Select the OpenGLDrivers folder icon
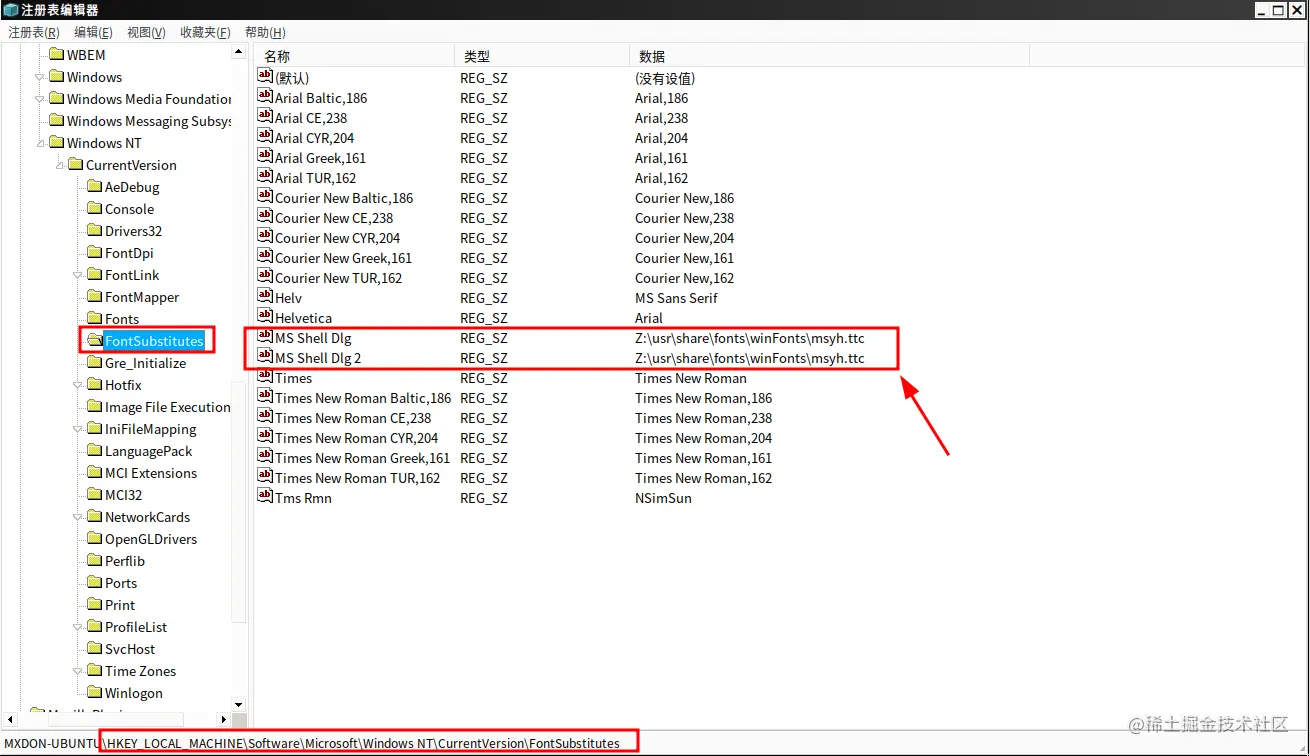 (95, 539)
